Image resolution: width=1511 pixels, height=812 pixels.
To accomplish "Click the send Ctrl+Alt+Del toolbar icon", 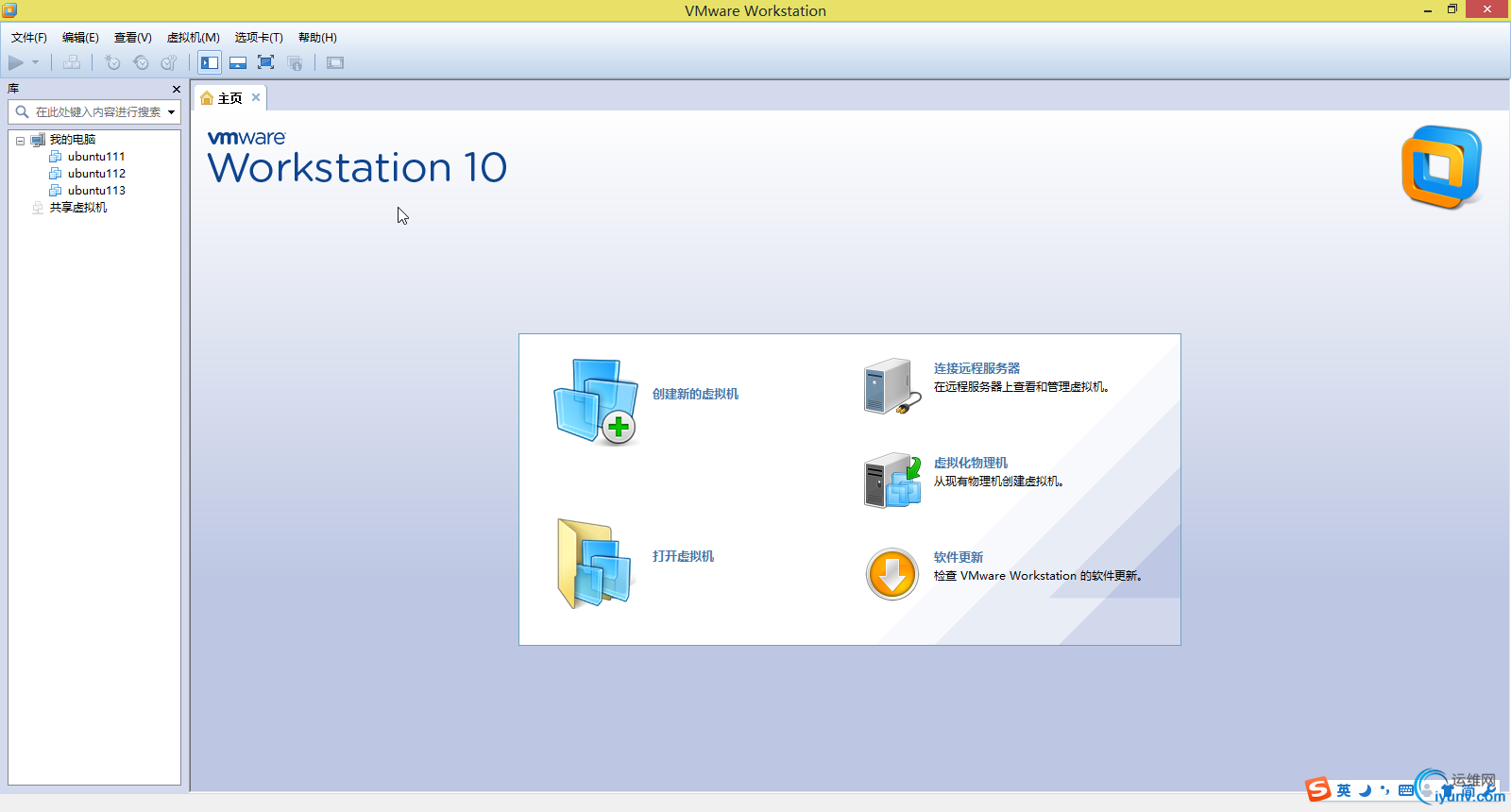I will (x=72, y=63).
